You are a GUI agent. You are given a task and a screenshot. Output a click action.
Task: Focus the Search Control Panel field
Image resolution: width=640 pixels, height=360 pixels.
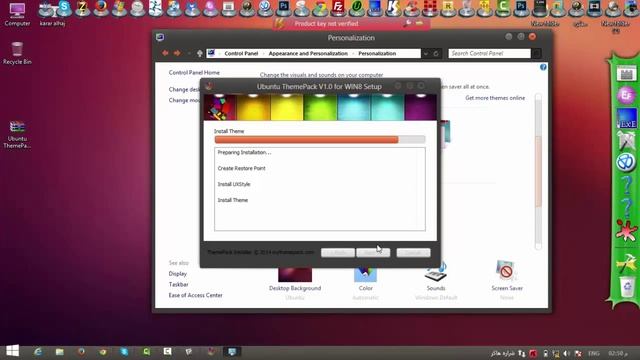(x=489, y=53)
